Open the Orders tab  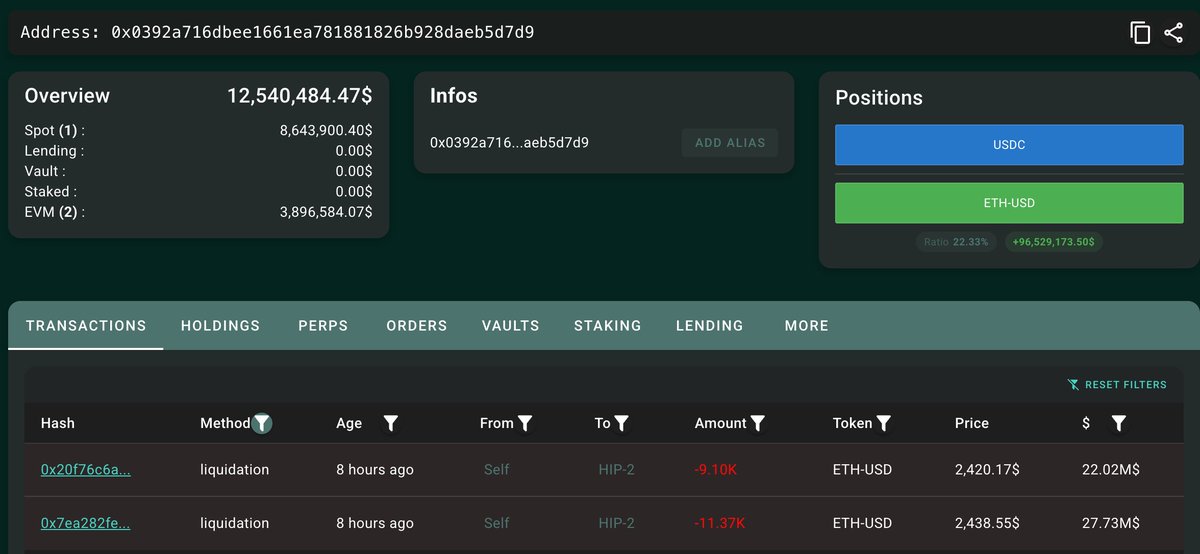416,325
